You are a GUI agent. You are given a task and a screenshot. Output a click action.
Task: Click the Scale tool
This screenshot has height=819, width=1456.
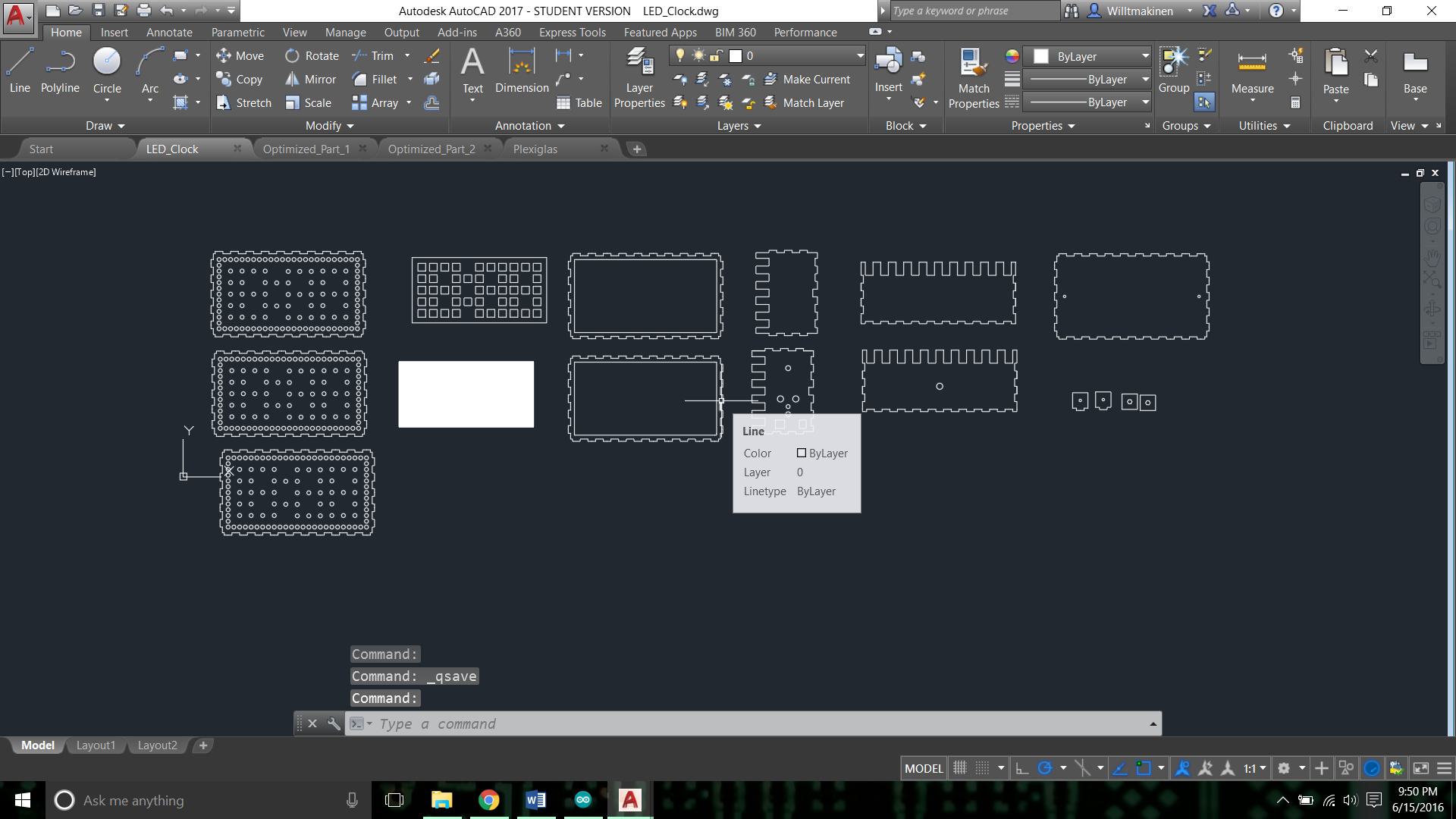coord(308,102)
